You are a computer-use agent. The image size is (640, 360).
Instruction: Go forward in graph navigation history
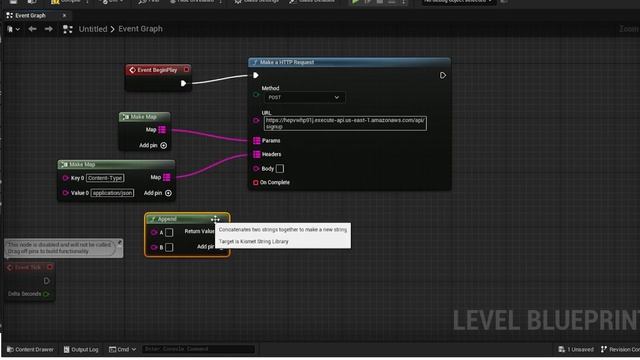click(49, 29)
